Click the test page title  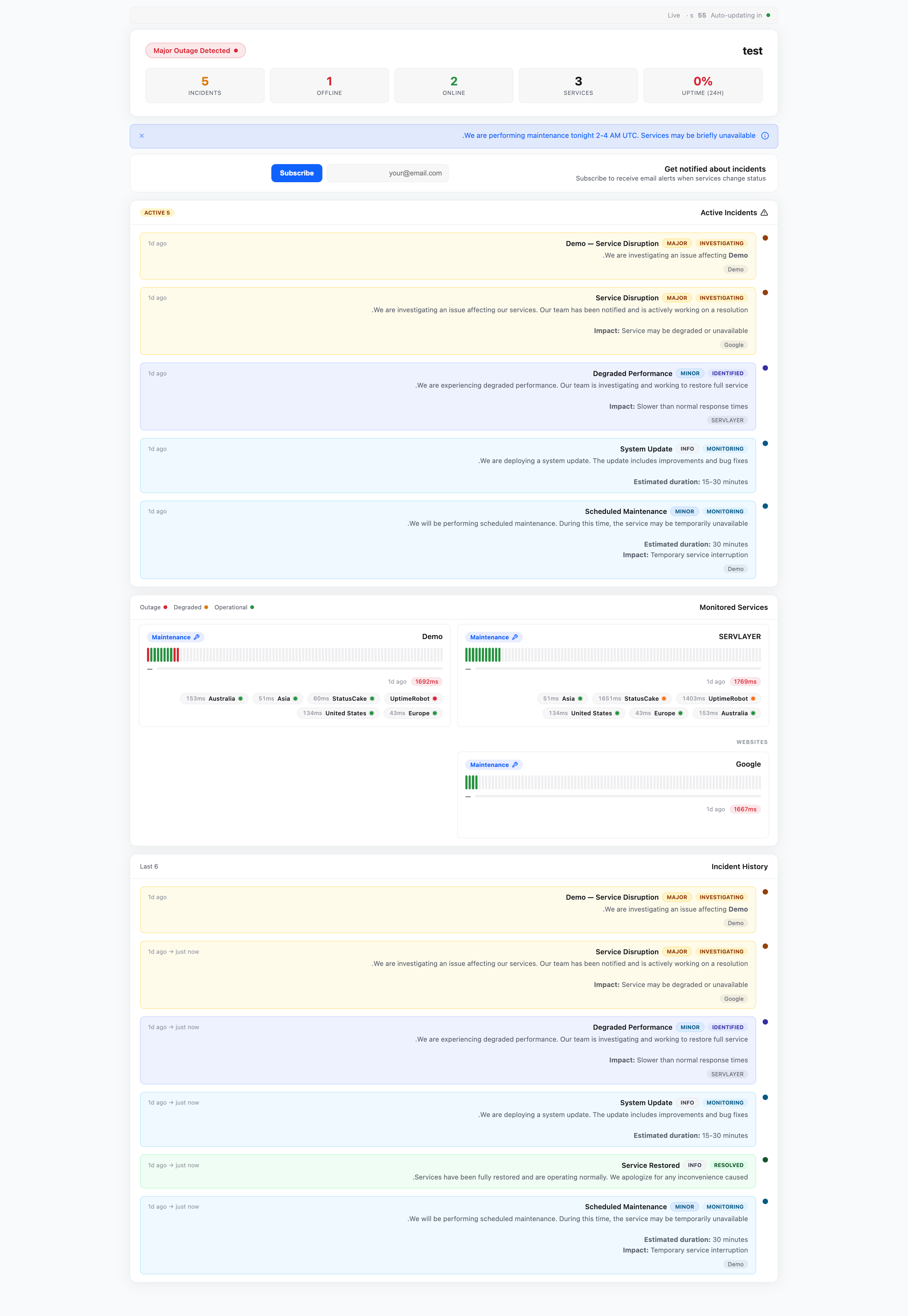[752, 51]
